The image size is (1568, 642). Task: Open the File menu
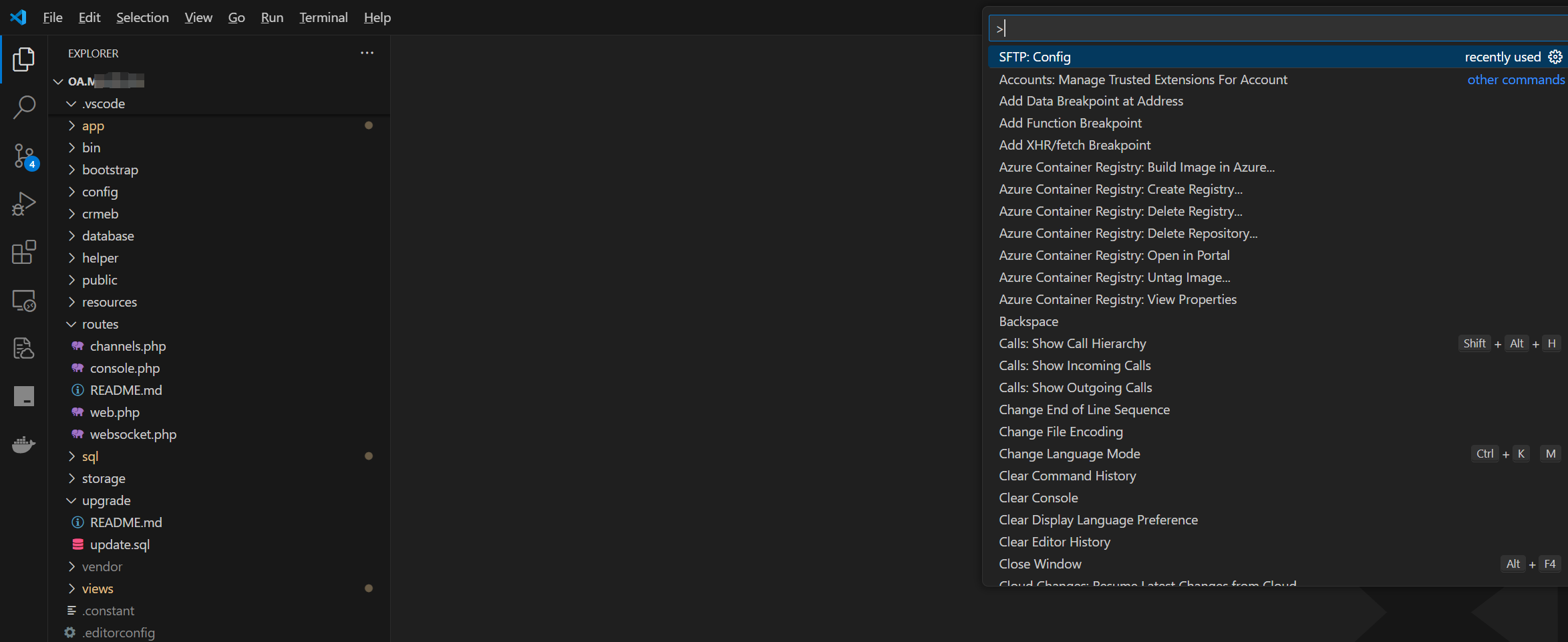click(x=53, y=17)
